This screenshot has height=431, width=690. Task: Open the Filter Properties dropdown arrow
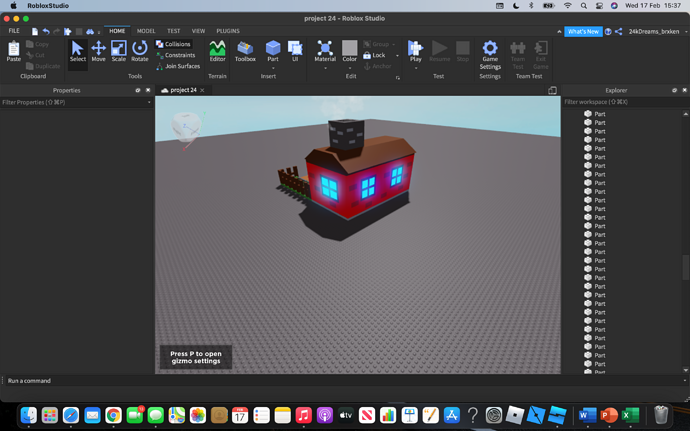point(149,102)
